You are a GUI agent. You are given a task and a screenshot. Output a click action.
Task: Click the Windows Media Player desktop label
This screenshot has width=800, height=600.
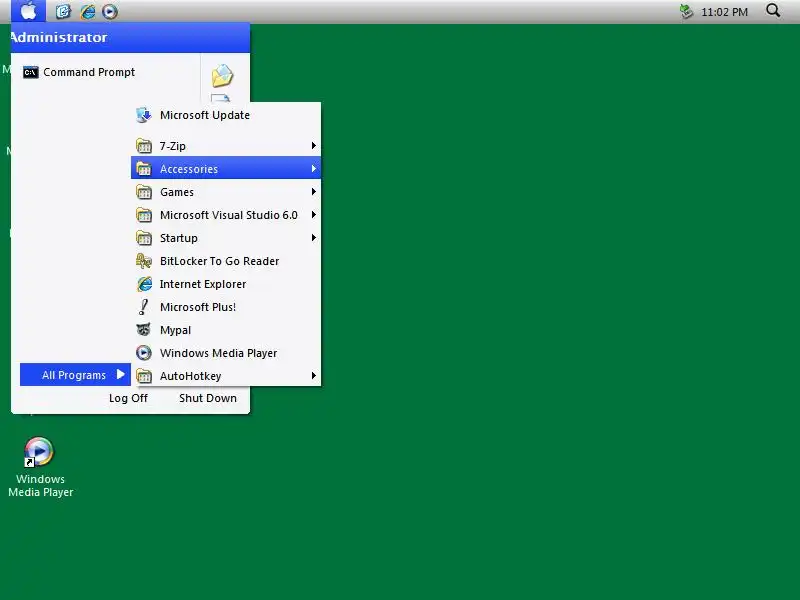[x=41, y=486]
